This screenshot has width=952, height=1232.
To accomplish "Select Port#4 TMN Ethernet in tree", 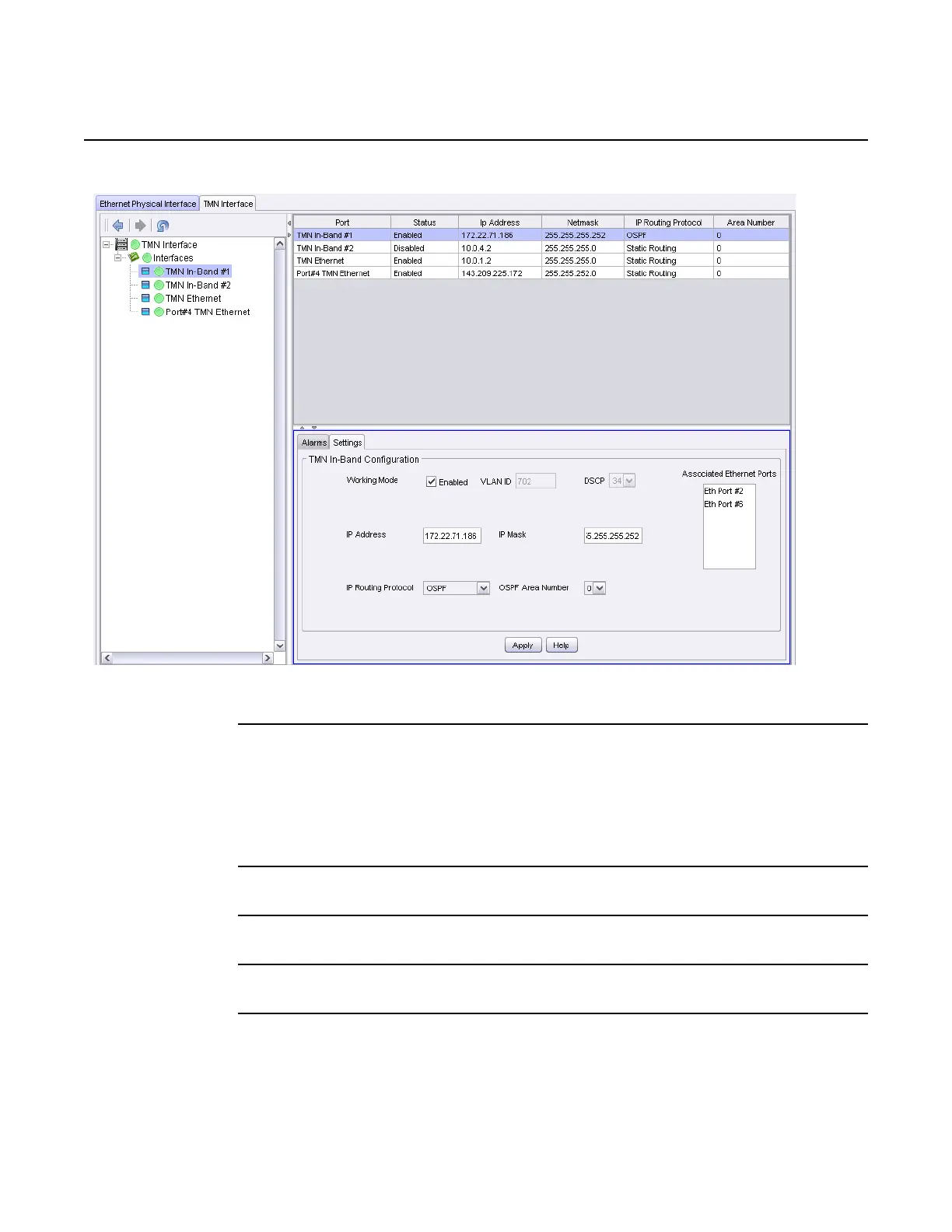I will tap(208, 312).
